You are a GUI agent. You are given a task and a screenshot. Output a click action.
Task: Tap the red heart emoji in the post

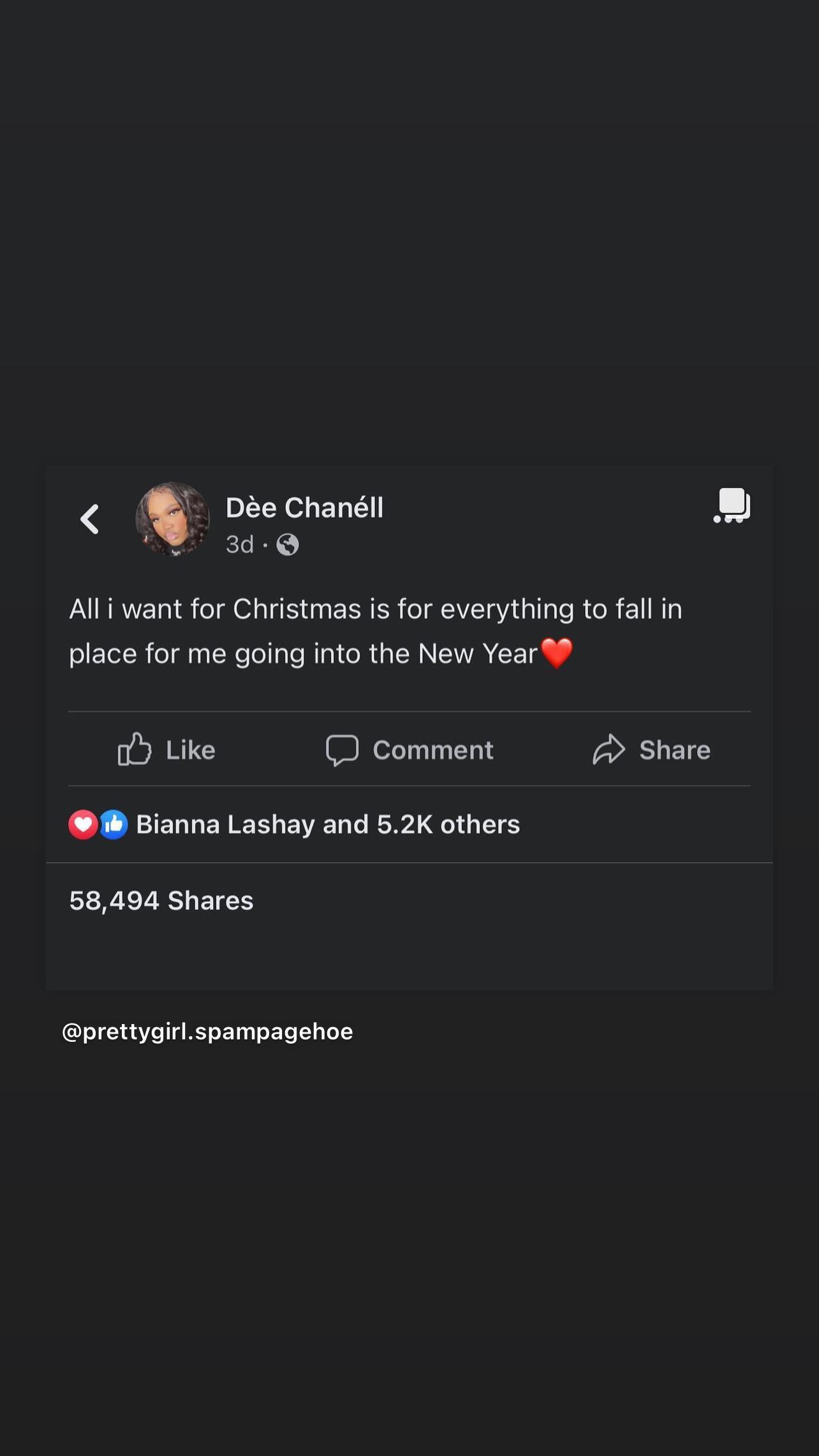coord(557,653)
